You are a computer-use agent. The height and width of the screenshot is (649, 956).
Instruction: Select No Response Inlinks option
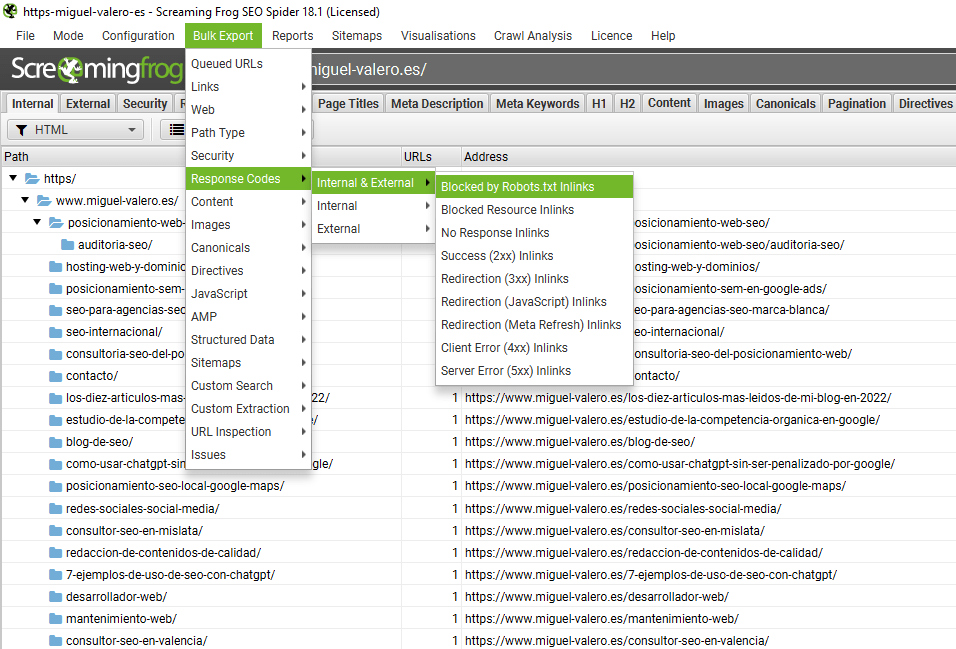tap(534, 232)
